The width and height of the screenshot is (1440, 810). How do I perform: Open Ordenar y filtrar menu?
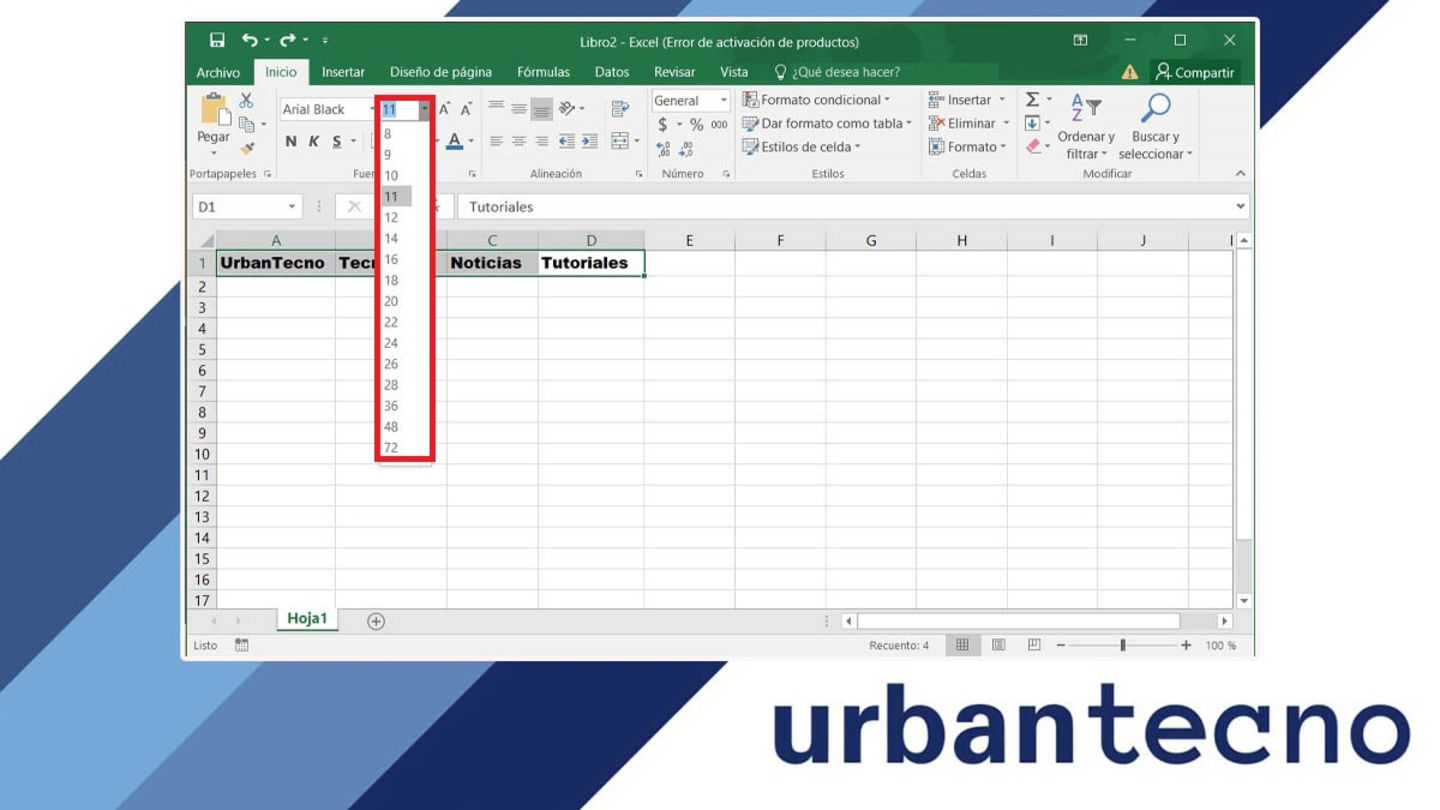[1086, 126]
